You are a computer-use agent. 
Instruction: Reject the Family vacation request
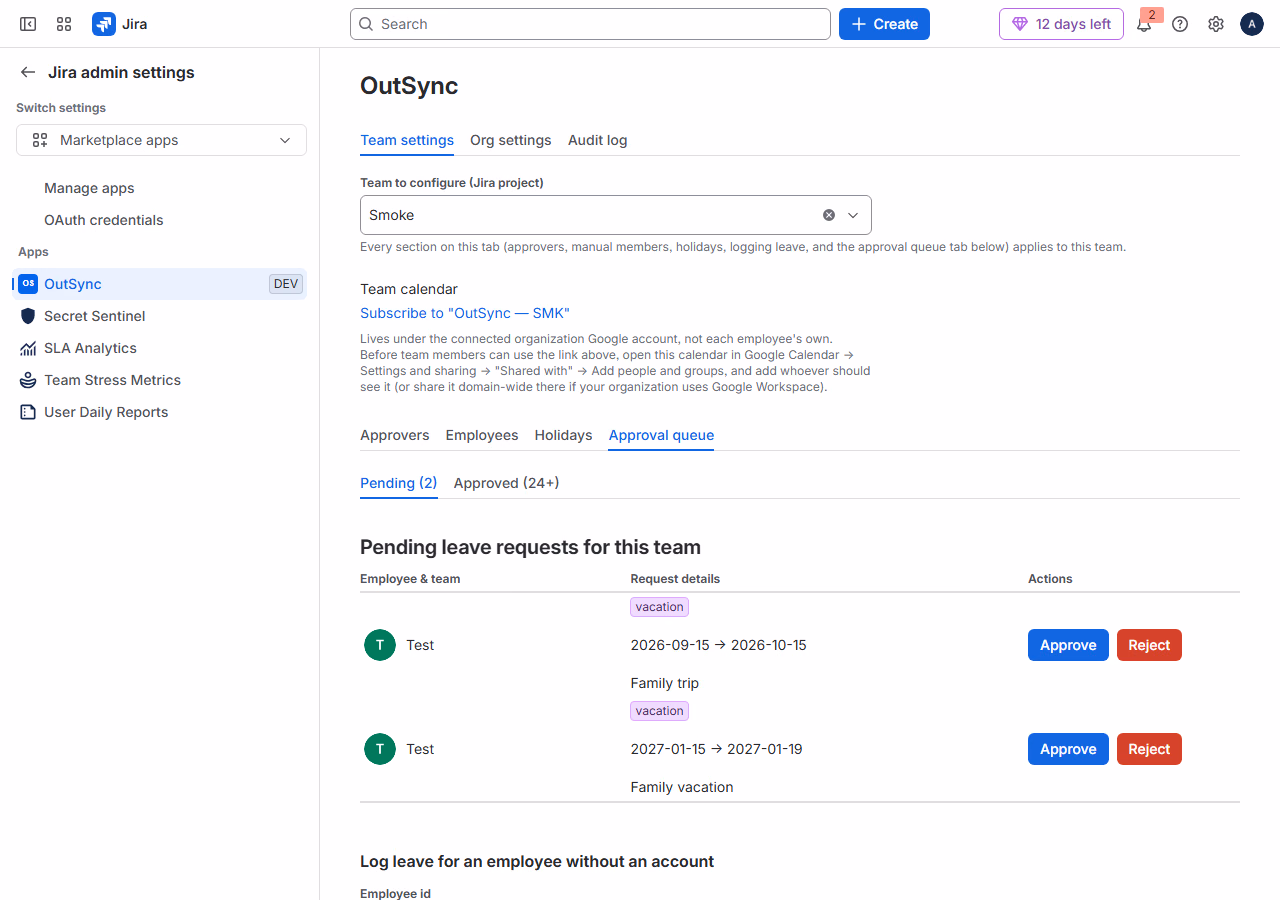[x=1149, y=749]
